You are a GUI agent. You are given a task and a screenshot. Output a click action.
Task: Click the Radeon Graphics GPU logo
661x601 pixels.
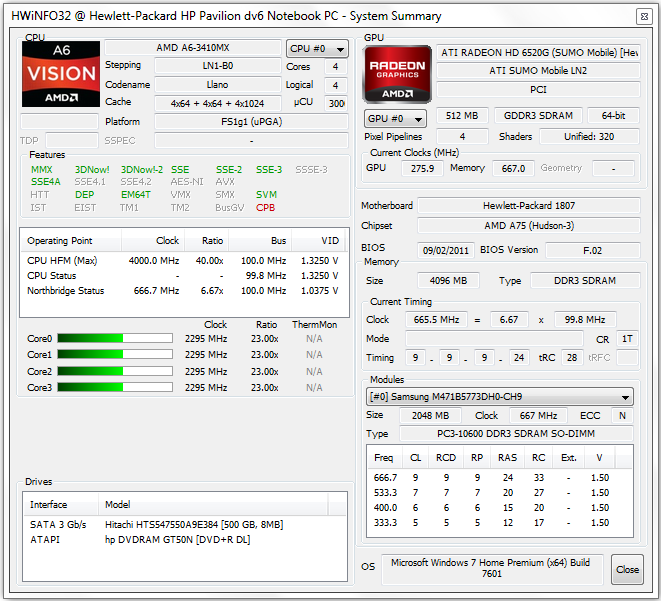pos(397,74)
